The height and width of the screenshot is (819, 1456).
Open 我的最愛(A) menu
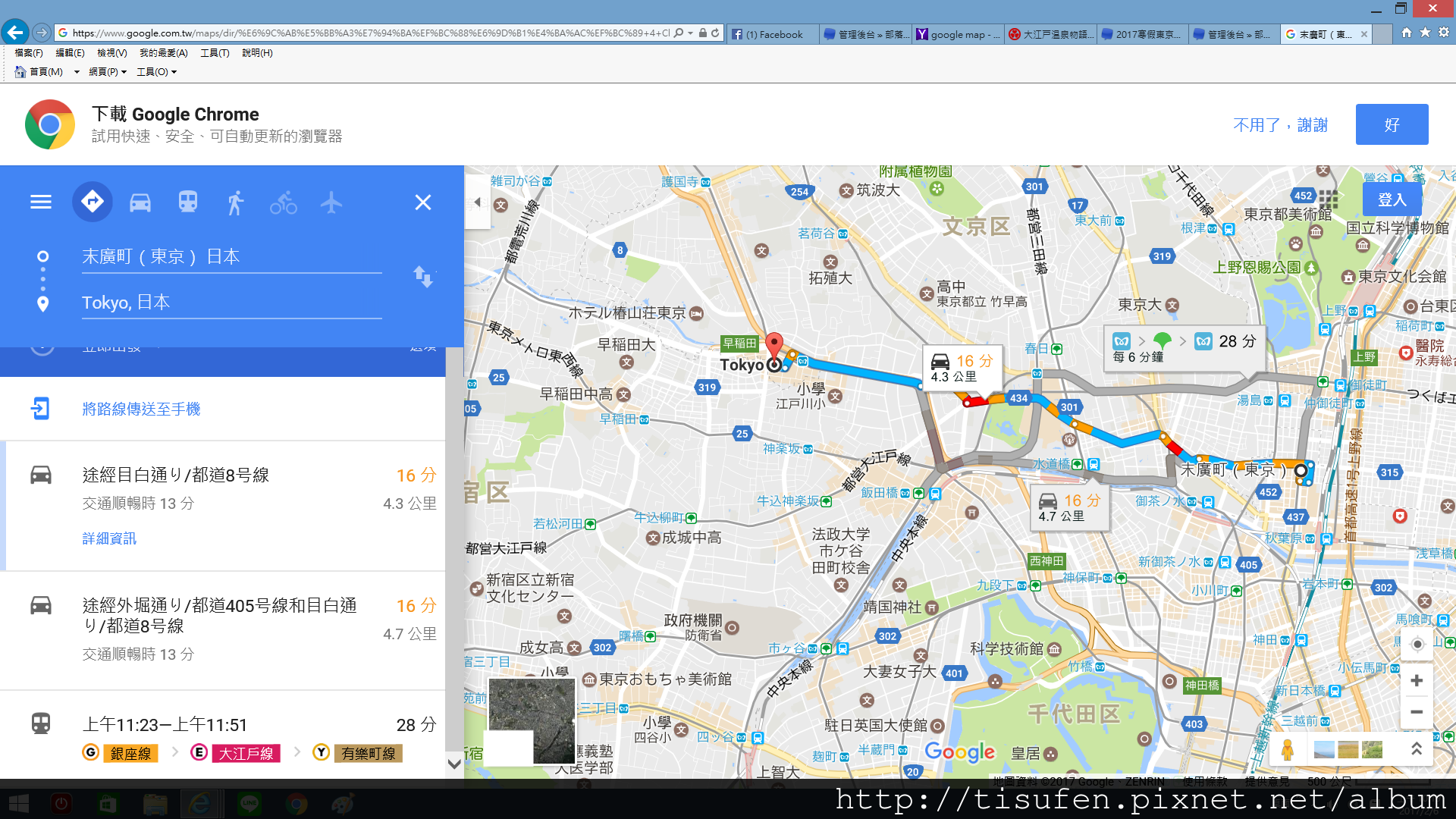[163, 53]
